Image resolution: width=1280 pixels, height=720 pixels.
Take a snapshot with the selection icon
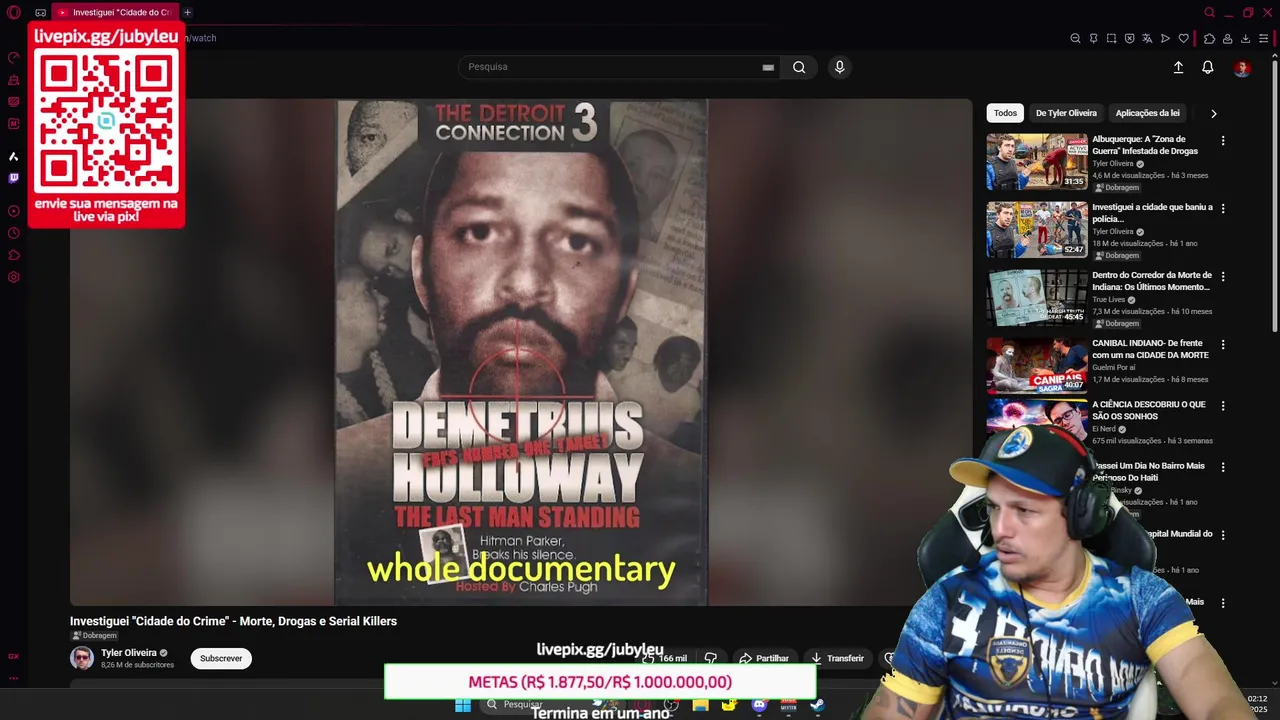1111,38
